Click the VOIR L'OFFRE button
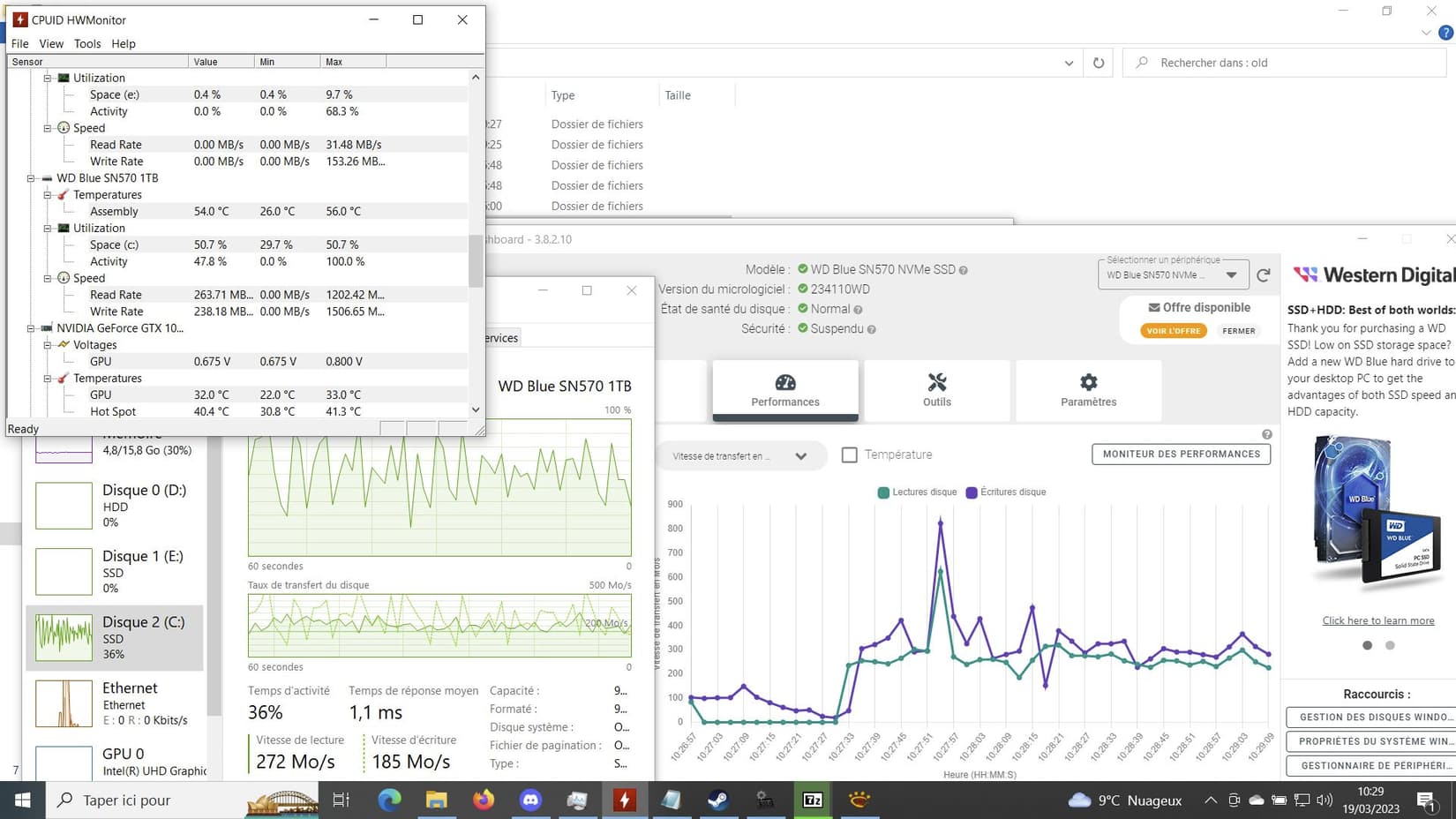 [1174, 331]
